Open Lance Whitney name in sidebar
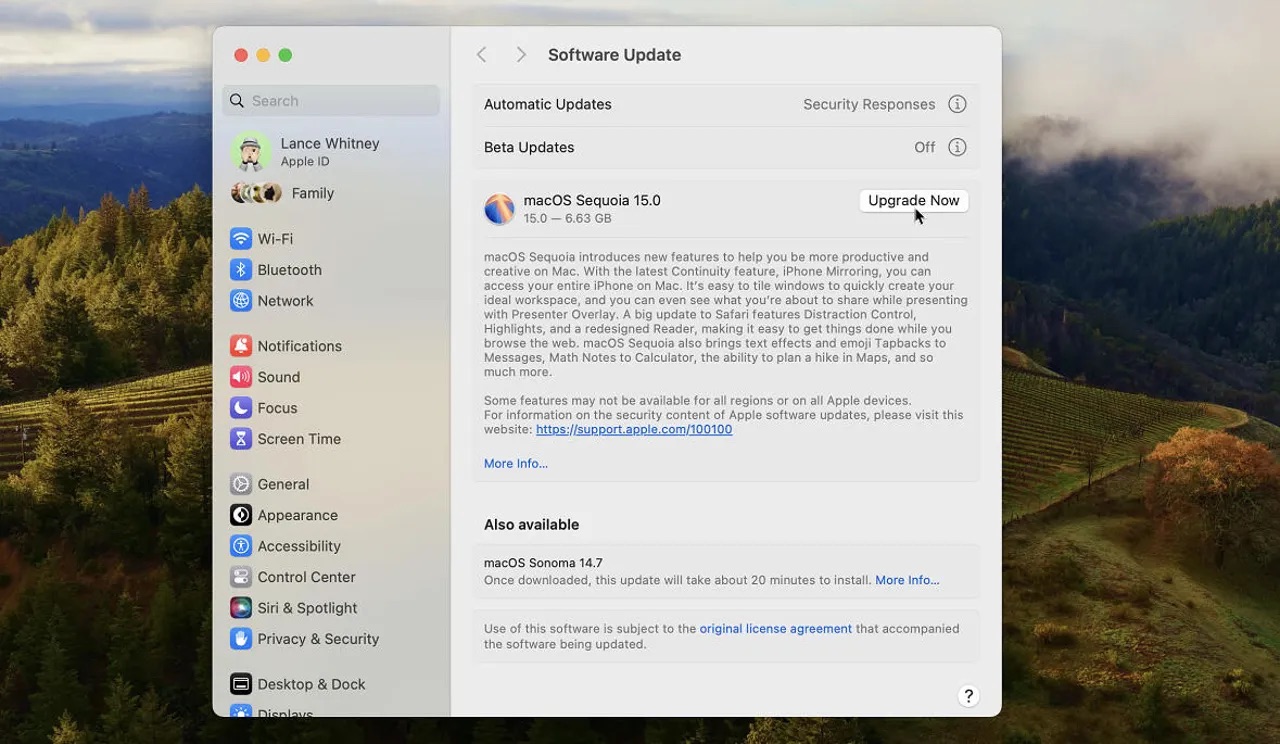 click(x=330, y=144)
